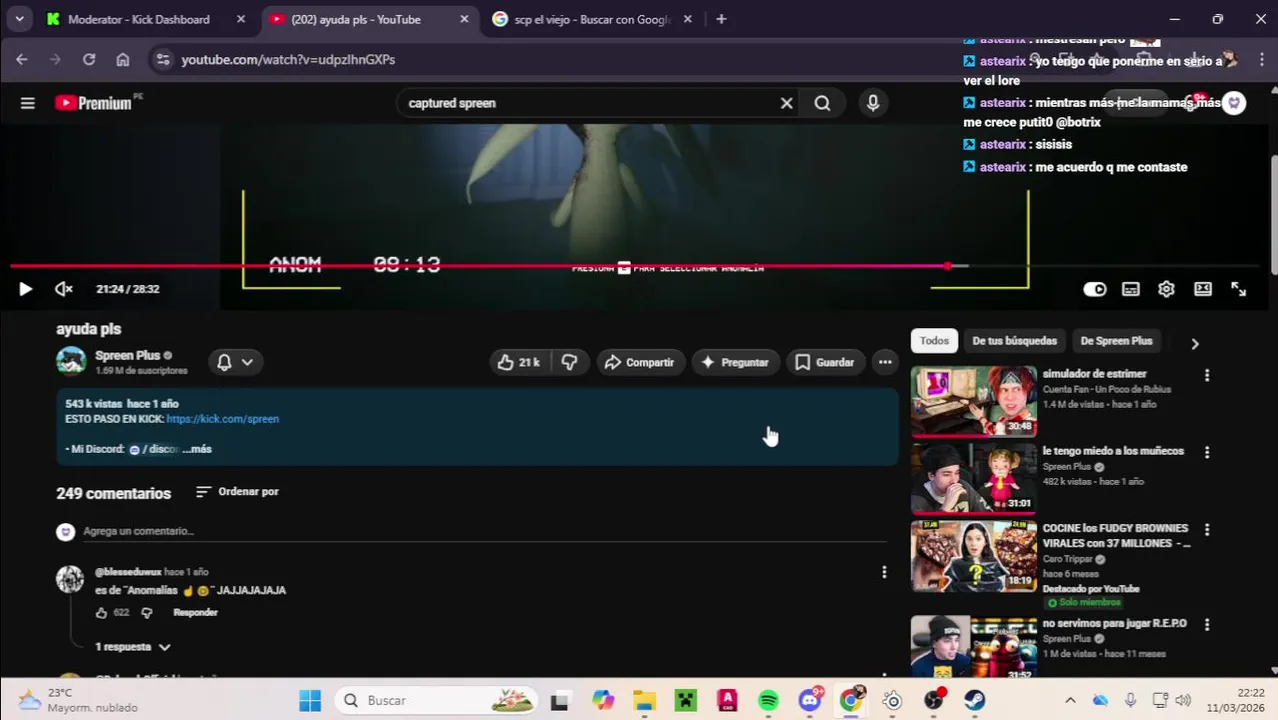The width and height of the screenshot is (1278, 720).
Task: Open the COCINE los FUDGY BROWNIES thumbnail
Action: coord(973,556)
